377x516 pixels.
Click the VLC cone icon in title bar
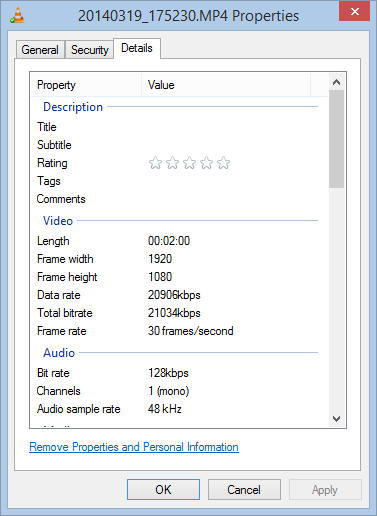(x=17, y=16)
